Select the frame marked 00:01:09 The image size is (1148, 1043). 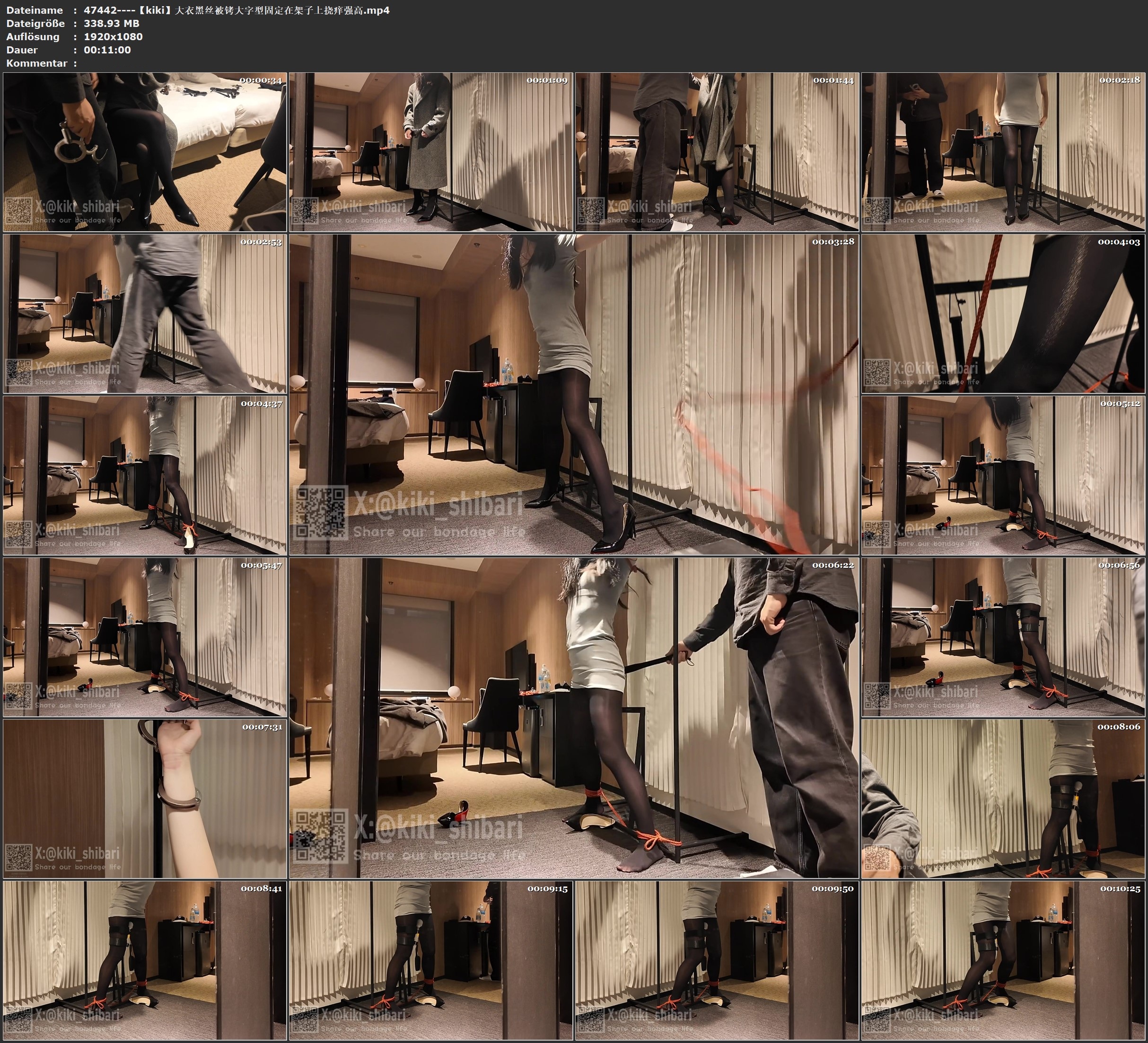tap(431, 152)
